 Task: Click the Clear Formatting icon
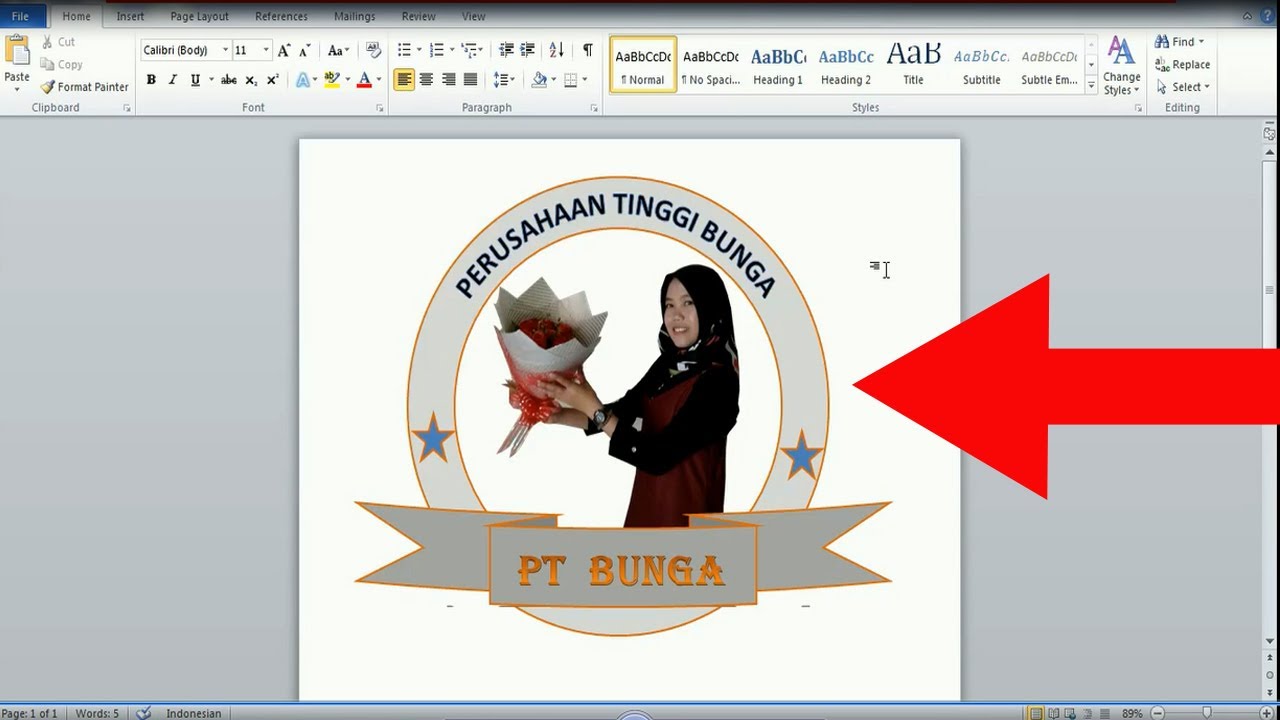click(373, 50)
